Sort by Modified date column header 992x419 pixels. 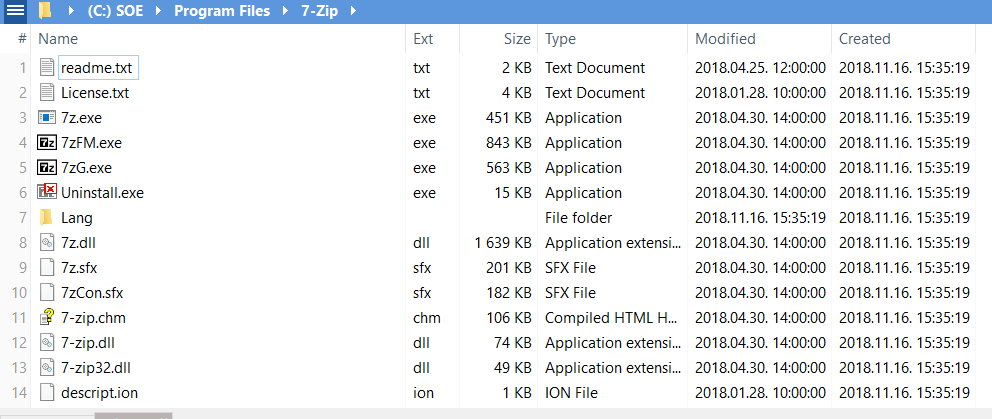(725, 39)
